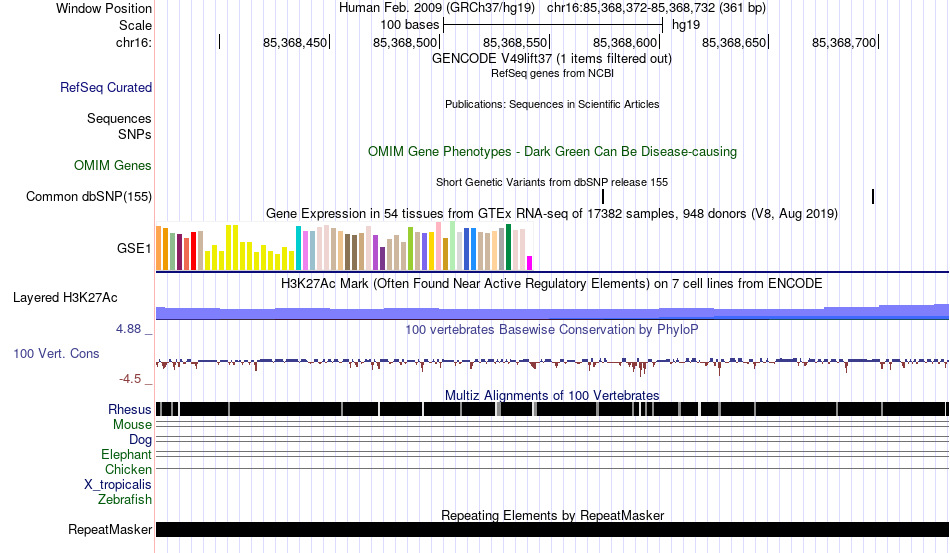Click the OMIM Gene Phenotypes title text
The width and height of the screenshot is (950, 553).
point(553,151)
